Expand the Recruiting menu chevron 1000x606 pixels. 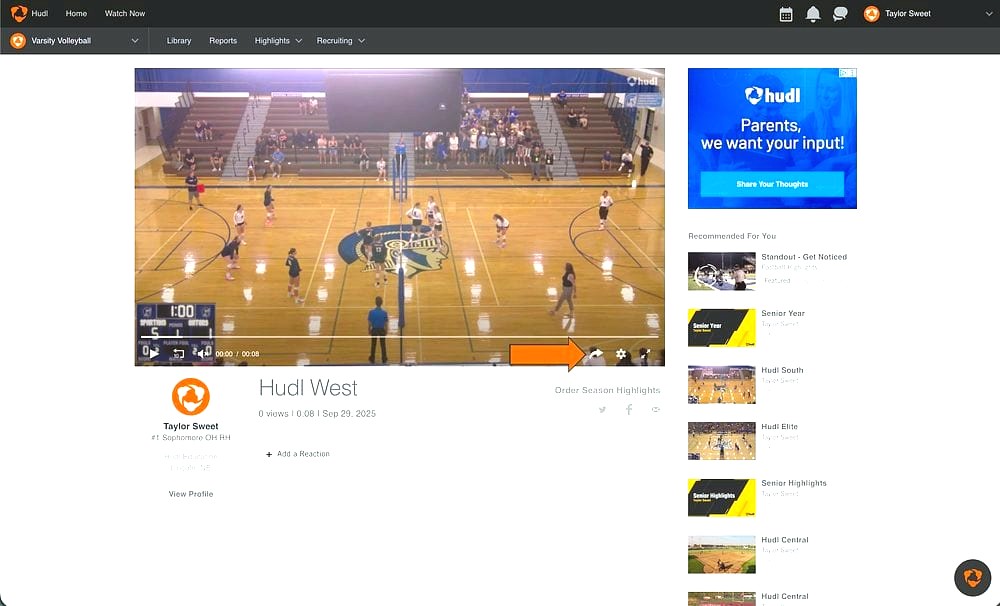362,41
